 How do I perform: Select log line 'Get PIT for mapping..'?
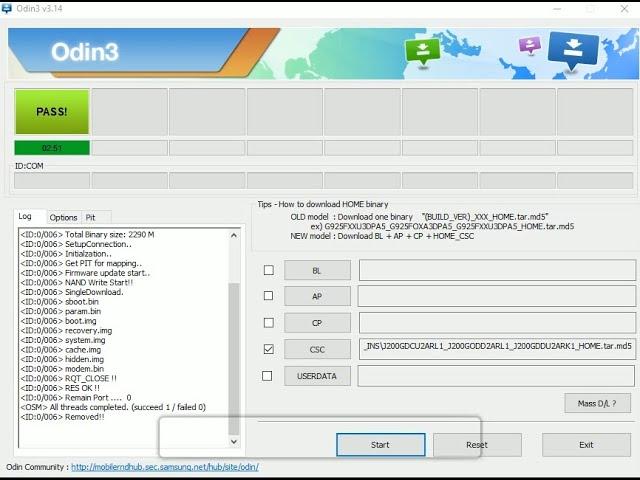coord(81,263)
